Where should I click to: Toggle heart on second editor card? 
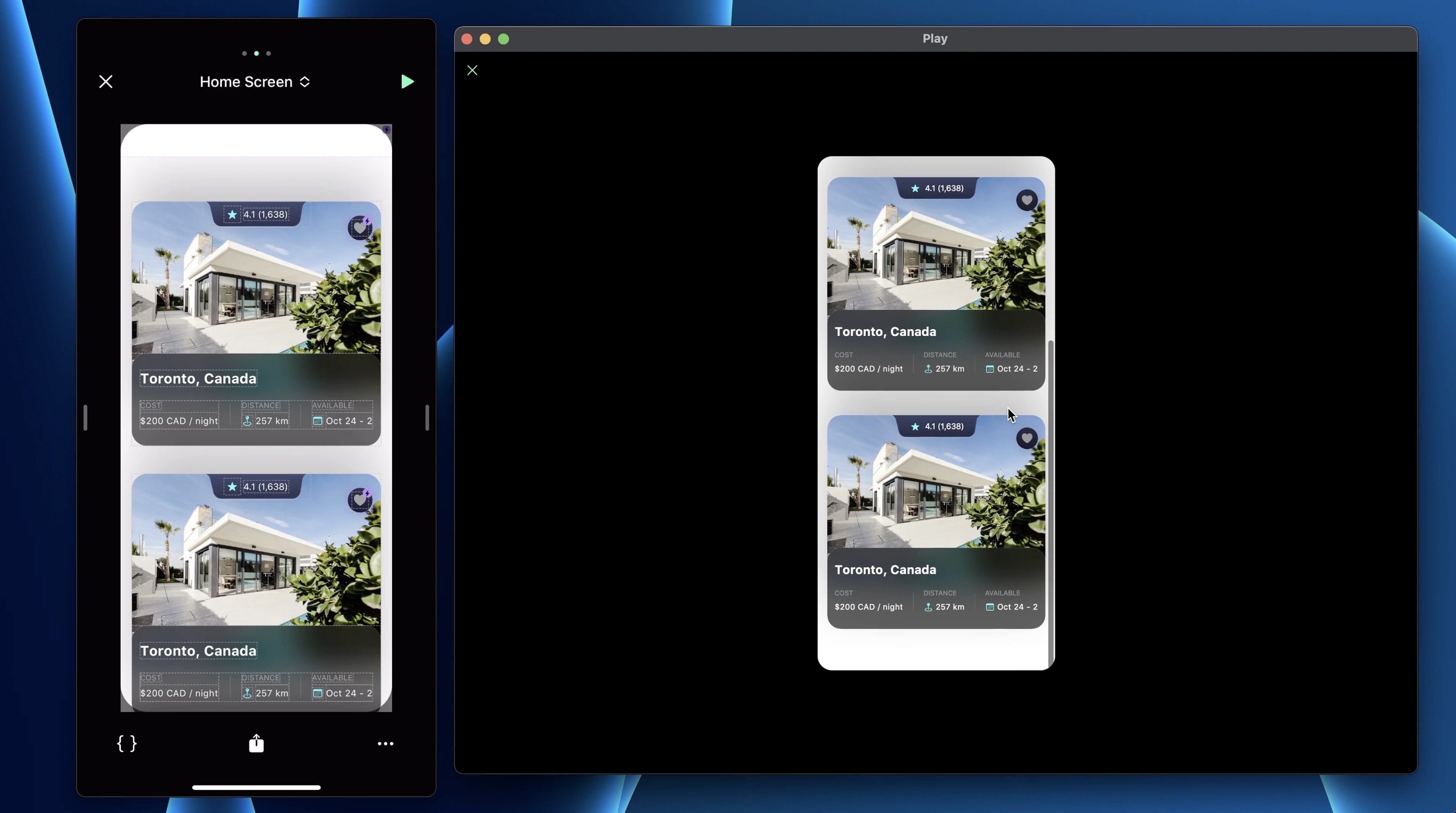(360, 500)
